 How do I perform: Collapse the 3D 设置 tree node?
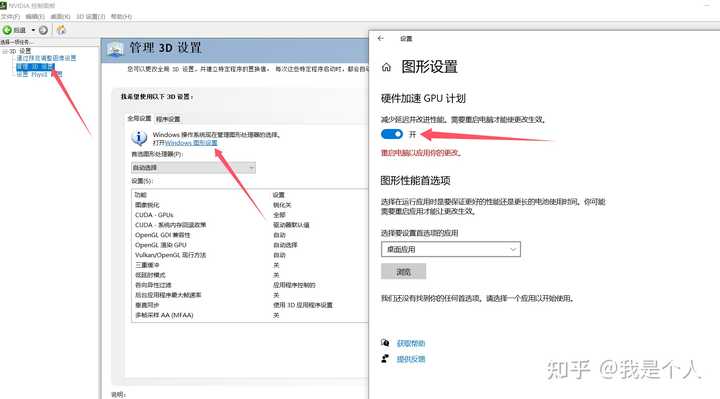point(5,51)
